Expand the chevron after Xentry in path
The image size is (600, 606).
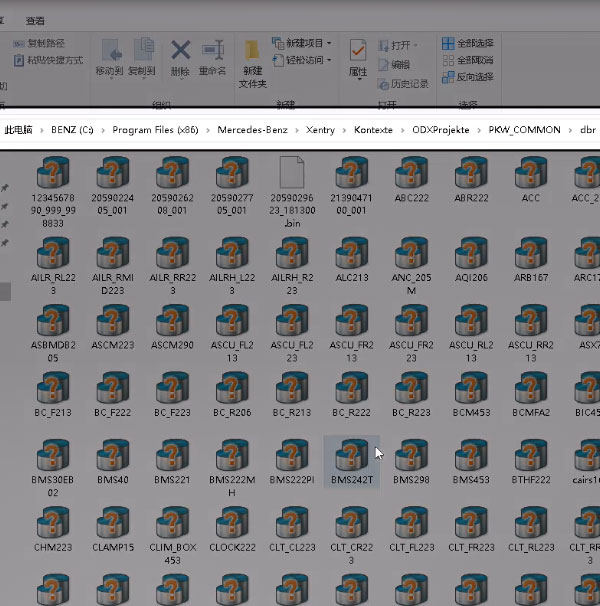344,131
